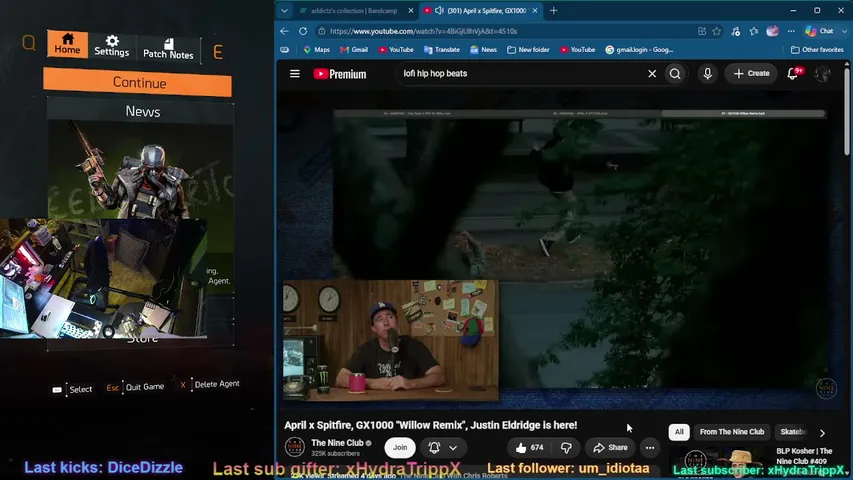This screenshot has height=480, width=853.
Task: Select the Q shortcut icon beside Home
Action: tap(29, 42)
